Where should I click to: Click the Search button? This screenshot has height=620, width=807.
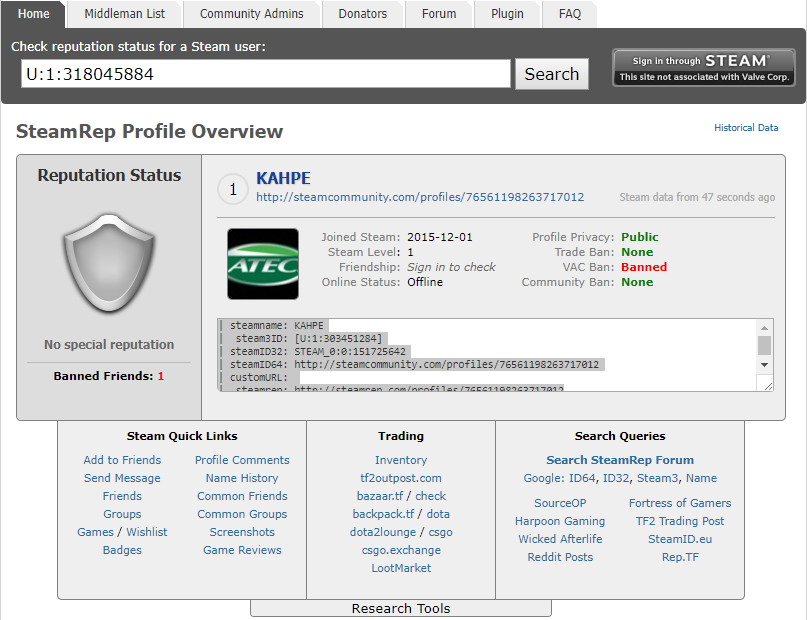552,74
